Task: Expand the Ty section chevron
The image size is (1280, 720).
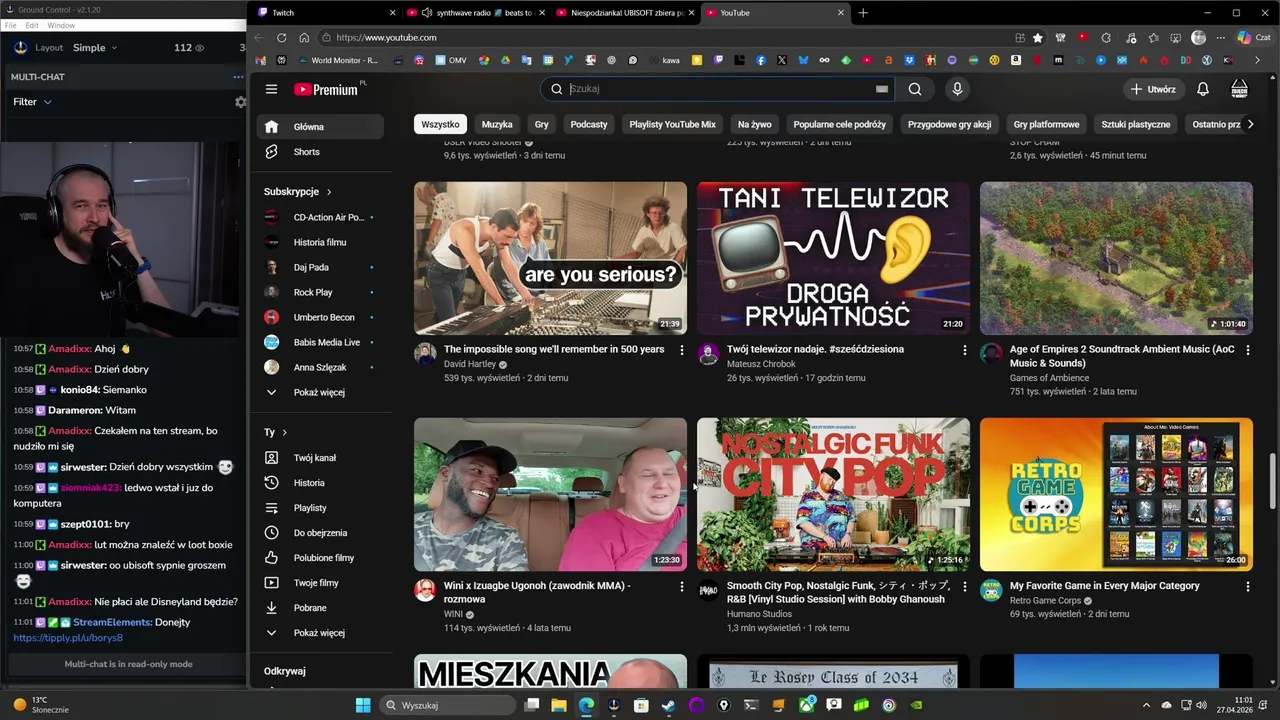Action: [x=285, y=433]
